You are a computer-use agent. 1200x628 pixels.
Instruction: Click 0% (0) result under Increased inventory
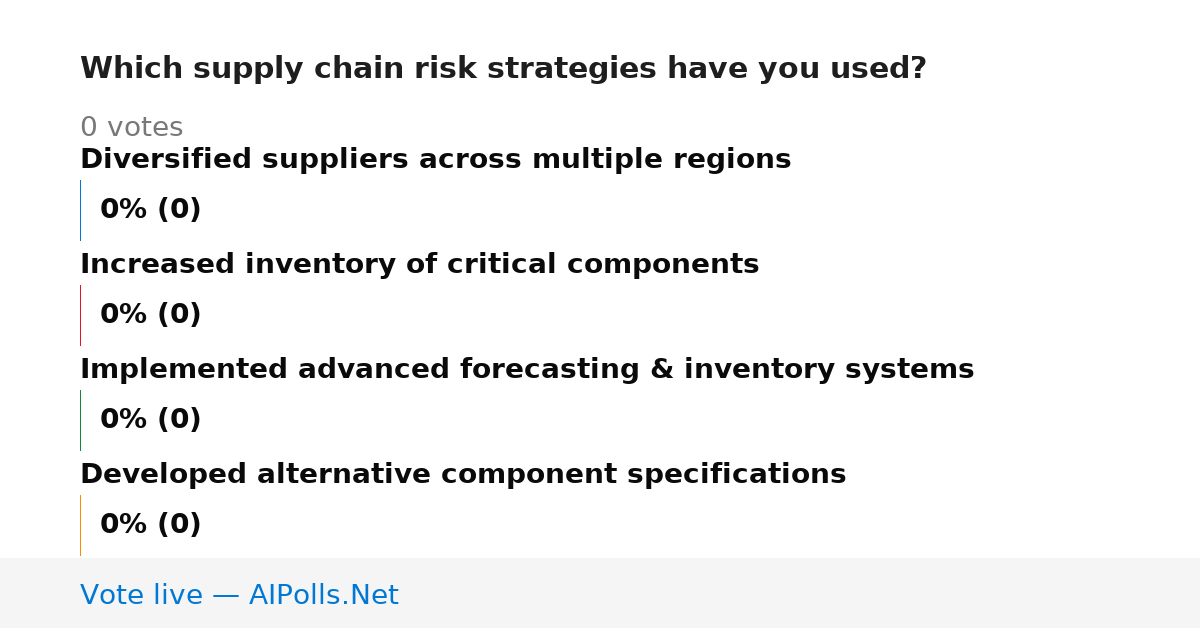point(150,315)
